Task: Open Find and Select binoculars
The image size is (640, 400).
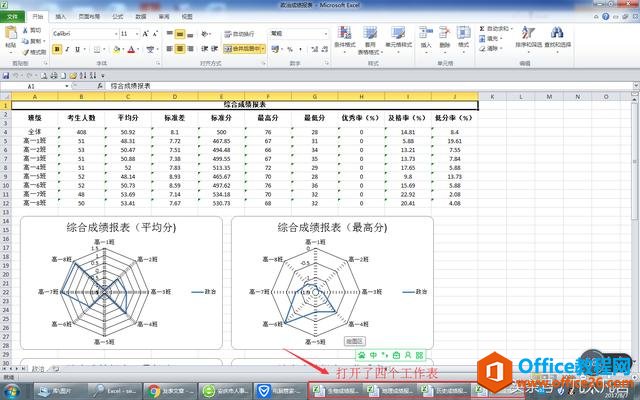Action: pos(557,40)
